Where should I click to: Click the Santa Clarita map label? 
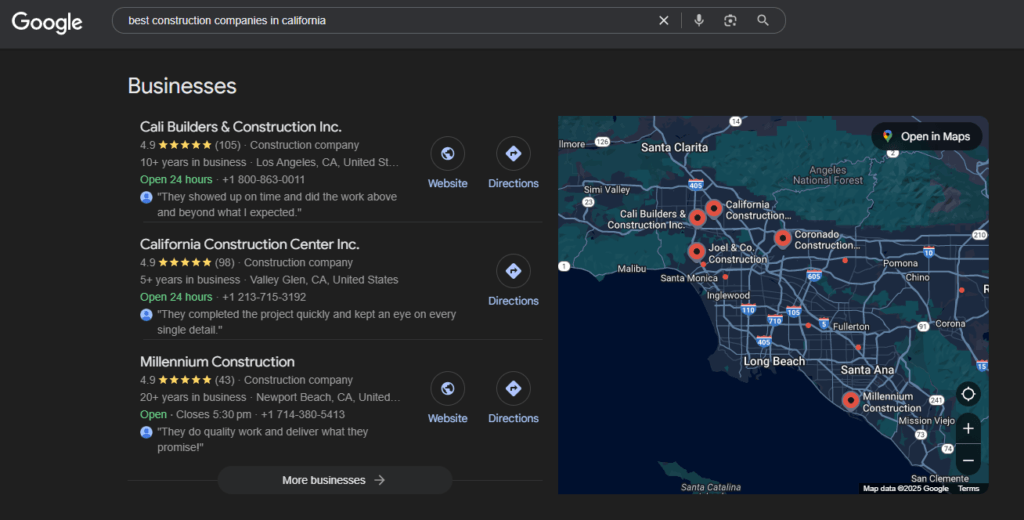point(674,148)
